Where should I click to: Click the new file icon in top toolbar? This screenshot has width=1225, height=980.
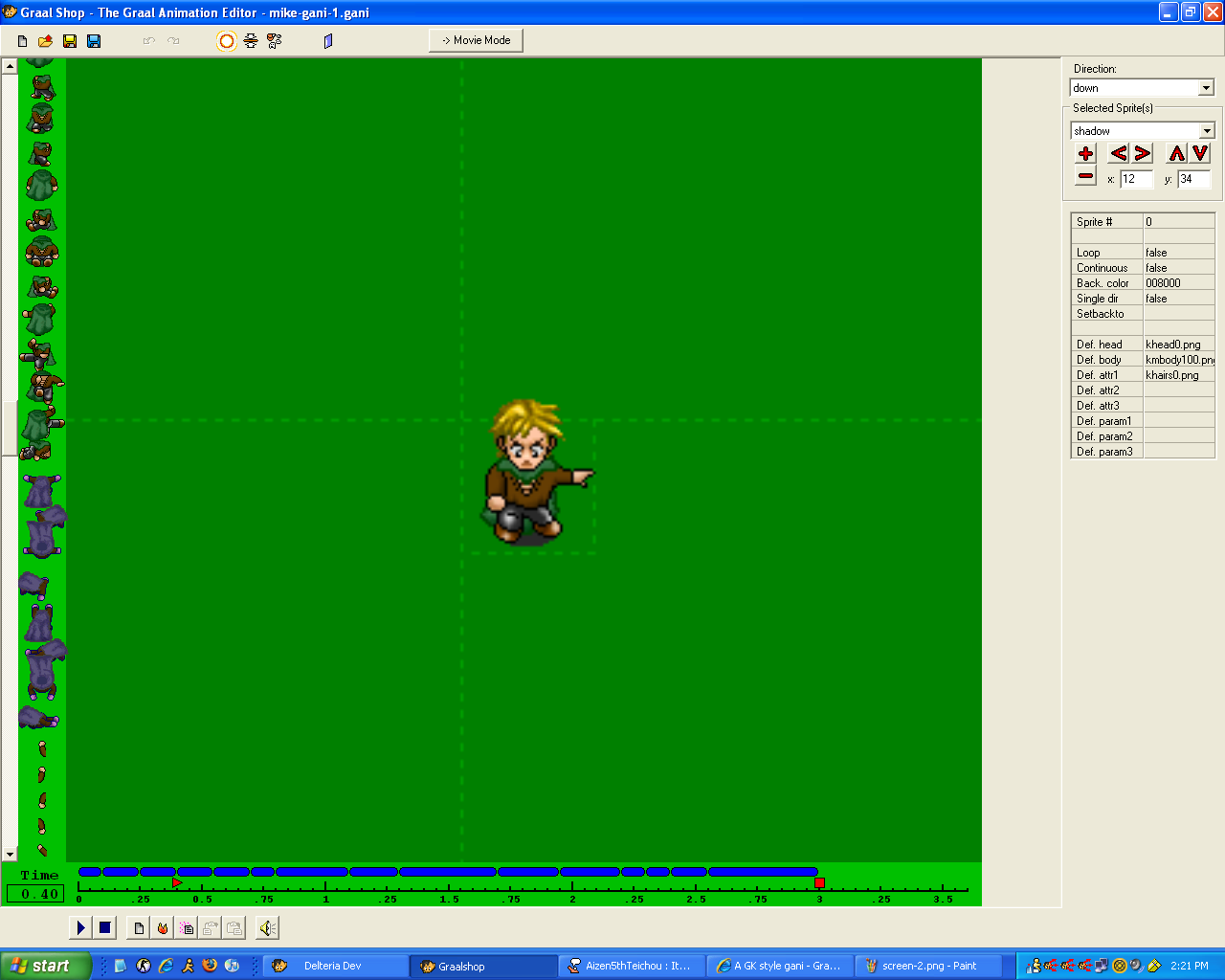pyautogui.click(x=22, y=41)
